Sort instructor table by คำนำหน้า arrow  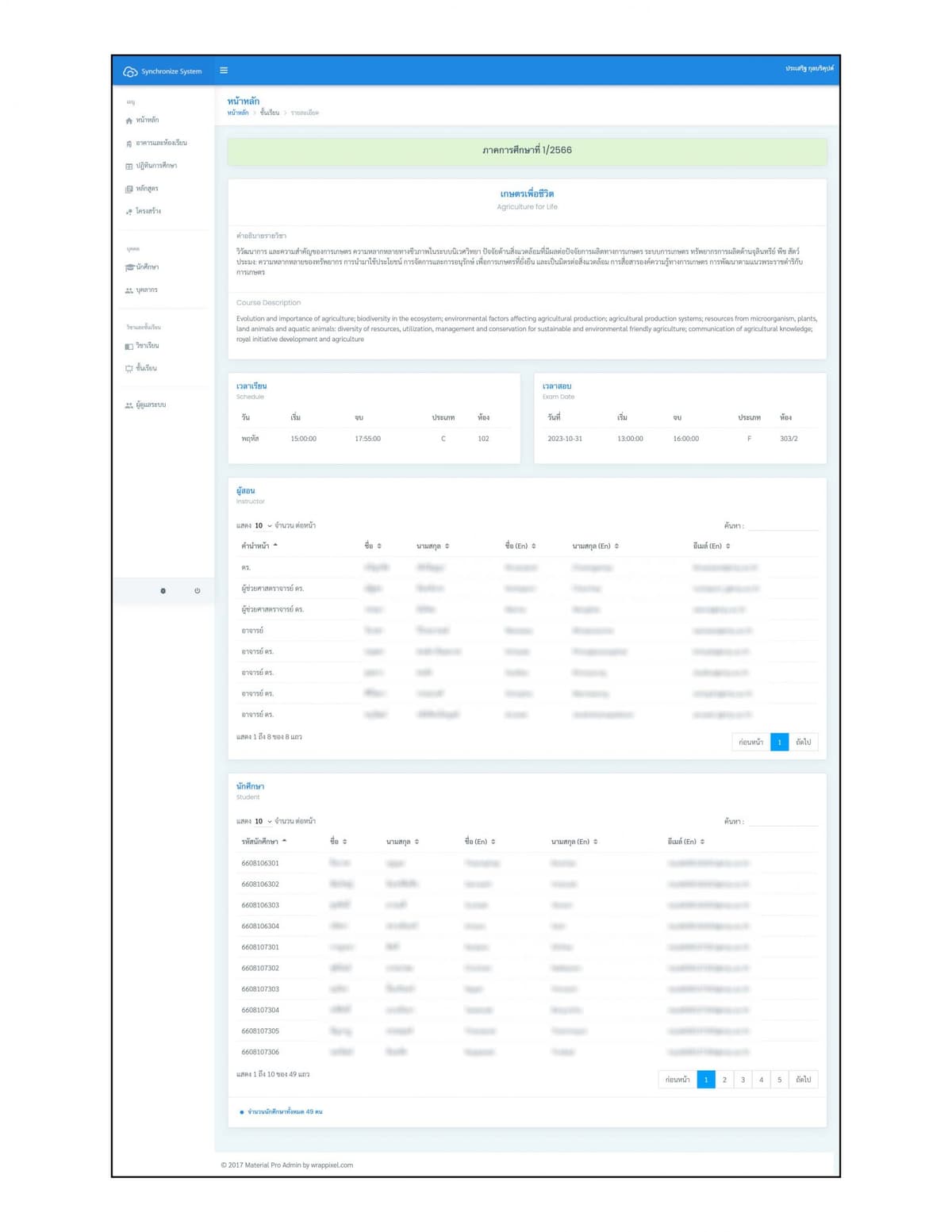pyautogui.click(x=275, y=546)
